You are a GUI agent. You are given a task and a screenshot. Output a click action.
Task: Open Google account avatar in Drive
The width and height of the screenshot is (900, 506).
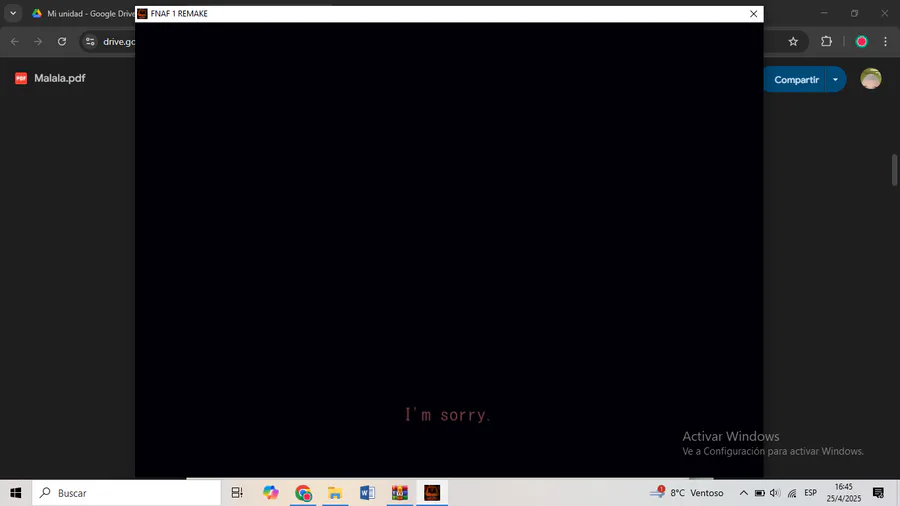pyautogui.click(x=871, y=79)
